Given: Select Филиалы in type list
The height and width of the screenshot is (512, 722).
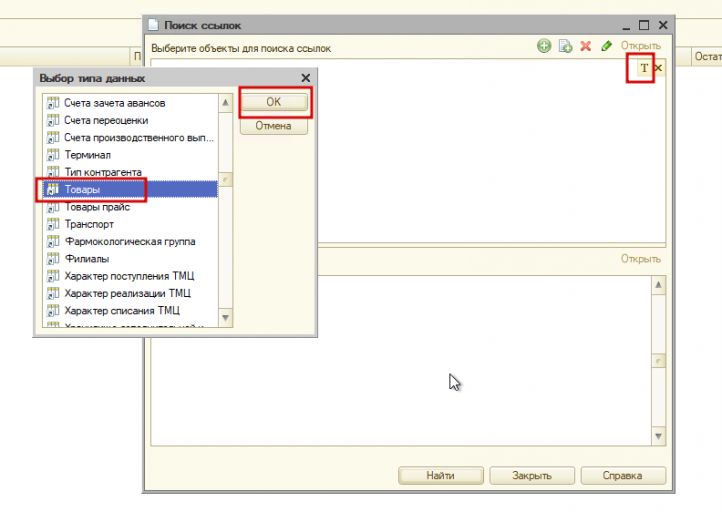Looking at the screenshot, I should (x=130, y=259).
